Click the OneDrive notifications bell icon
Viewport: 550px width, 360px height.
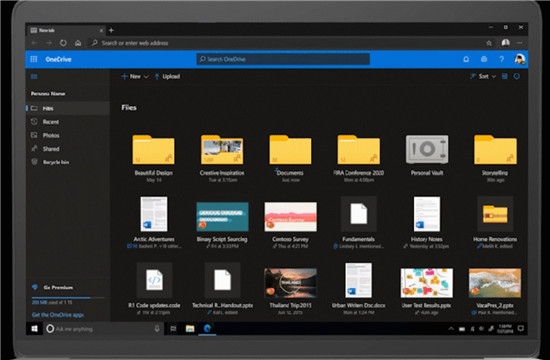pos(466,59)
